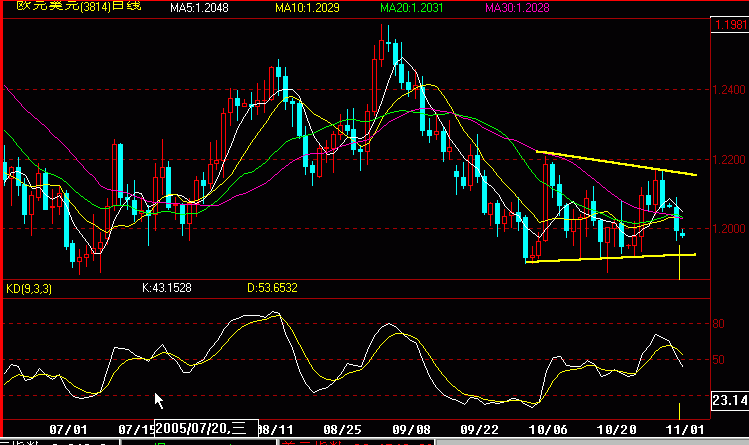Click the KD value box 23.14

coord(730,400)
